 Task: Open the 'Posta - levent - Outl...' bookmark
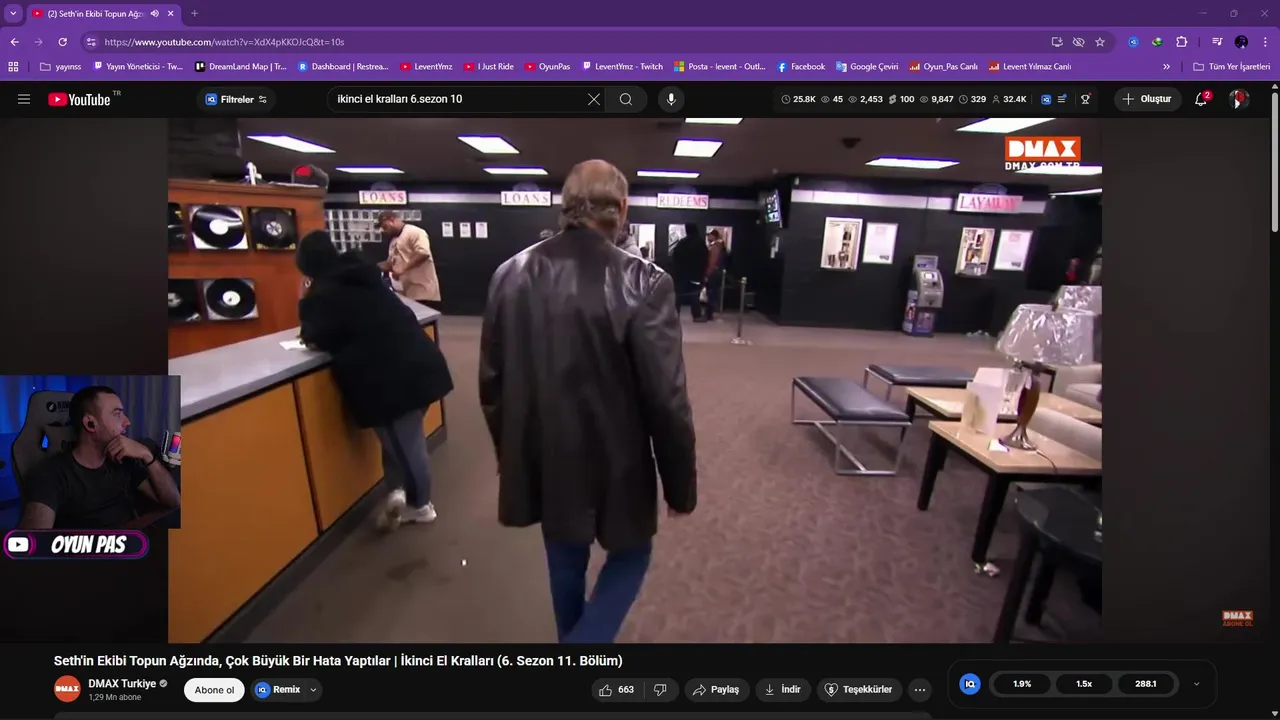point(719,67)
